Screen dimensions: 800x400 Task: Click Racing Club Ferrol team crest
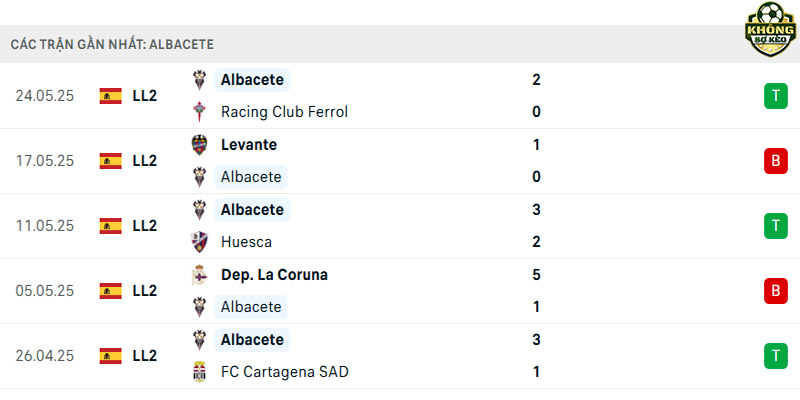[x=199, y=112]
